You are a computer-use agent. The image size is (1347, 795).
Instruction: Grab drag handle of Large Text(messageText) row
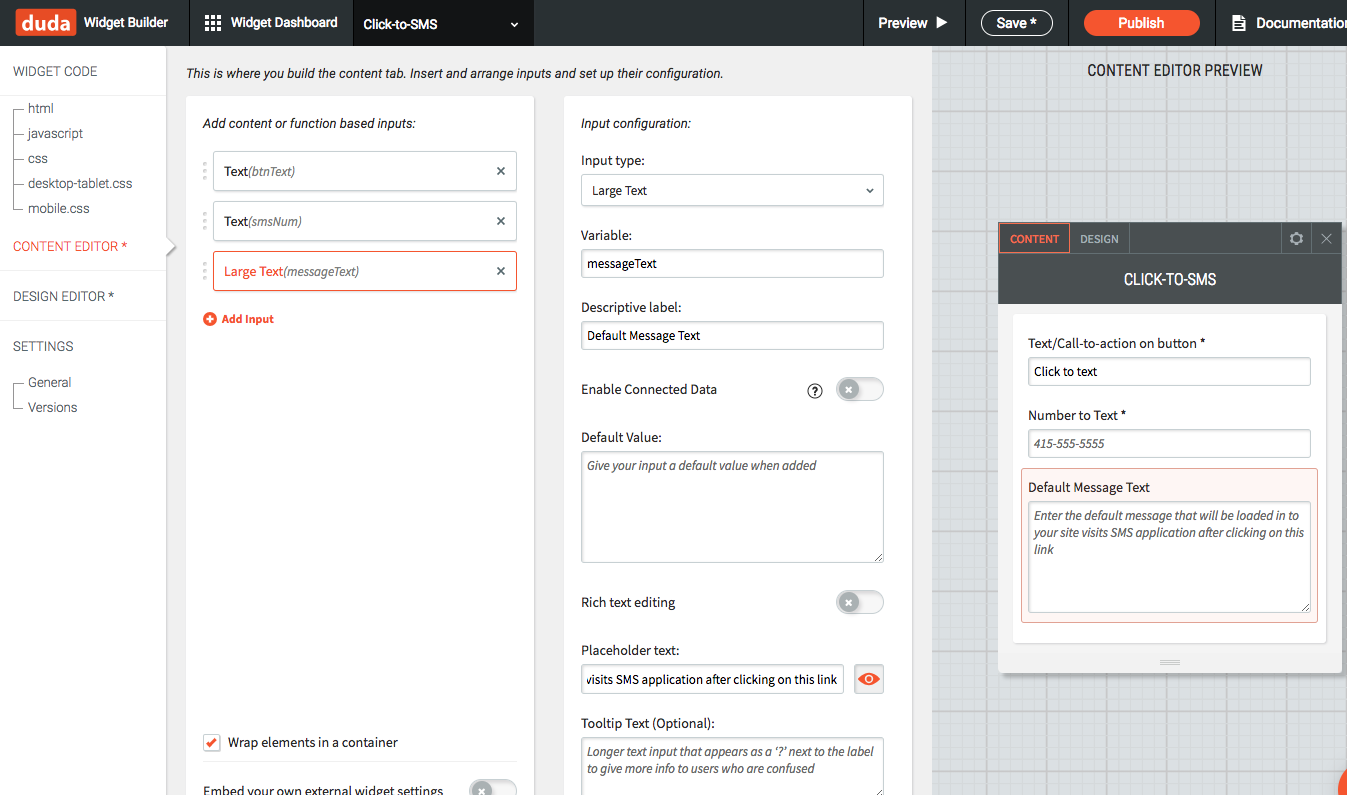coord(205,271)
